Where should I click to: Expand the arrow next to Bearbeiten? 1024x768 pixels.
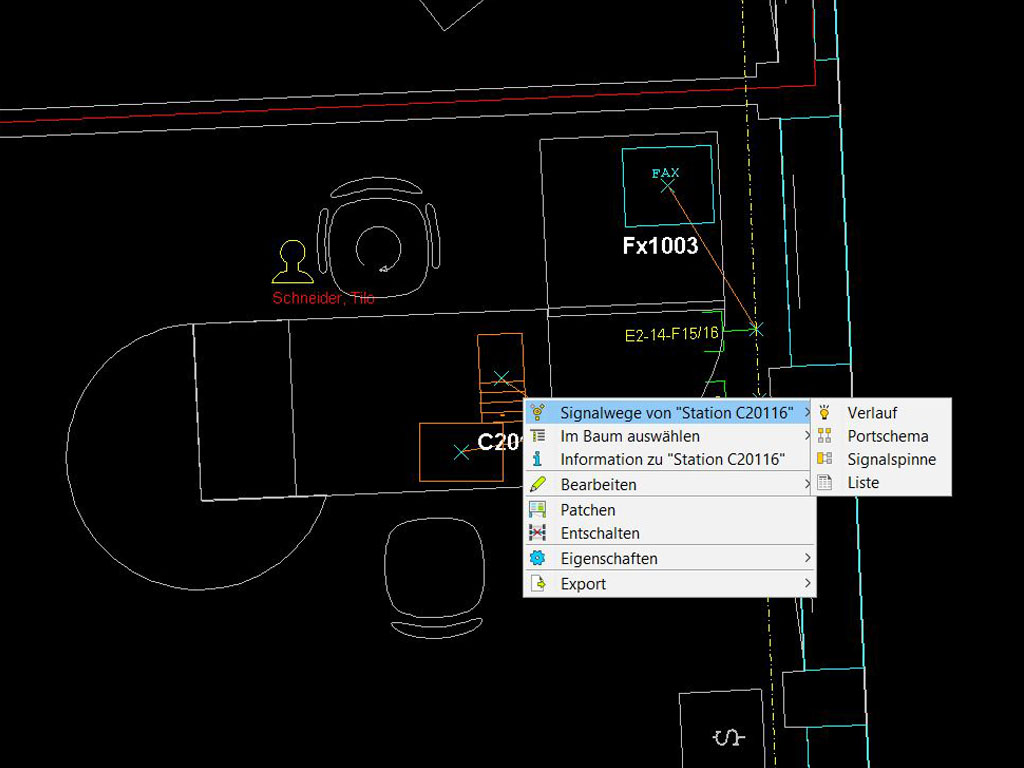click(x=808, y=484)
